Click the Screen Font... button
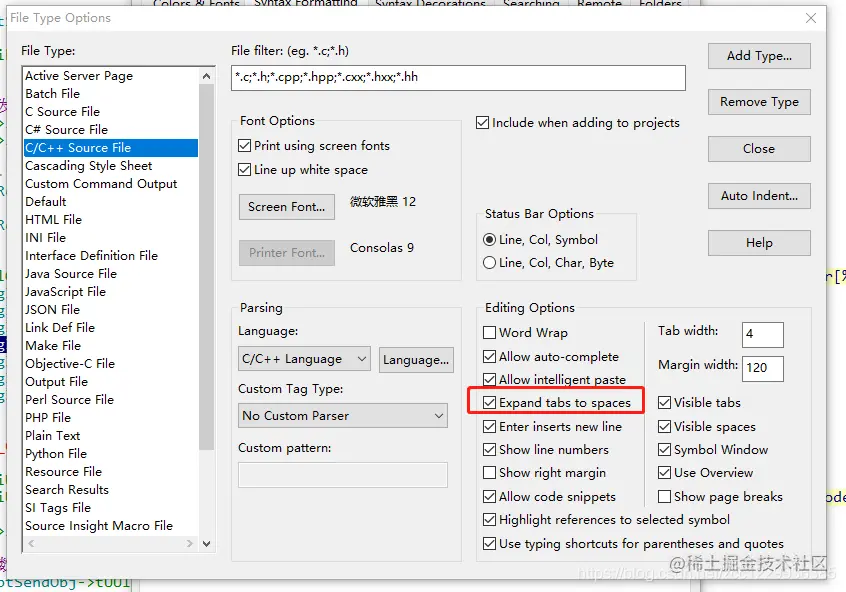Screen dimensions: 846x592 (x=286, y=207)
